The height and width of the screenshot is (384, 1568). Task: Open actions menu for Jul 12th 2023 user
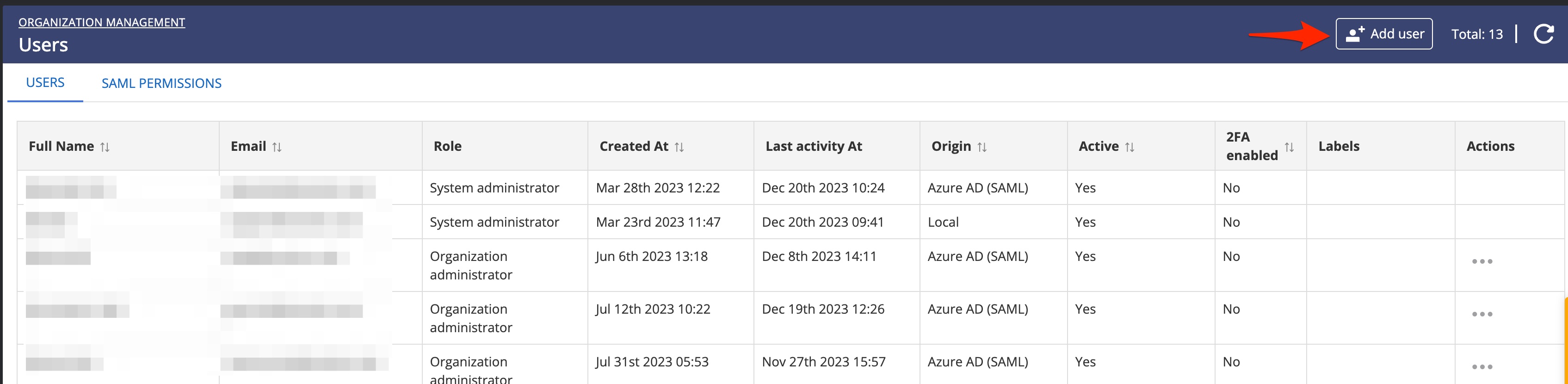[1482, 315]
